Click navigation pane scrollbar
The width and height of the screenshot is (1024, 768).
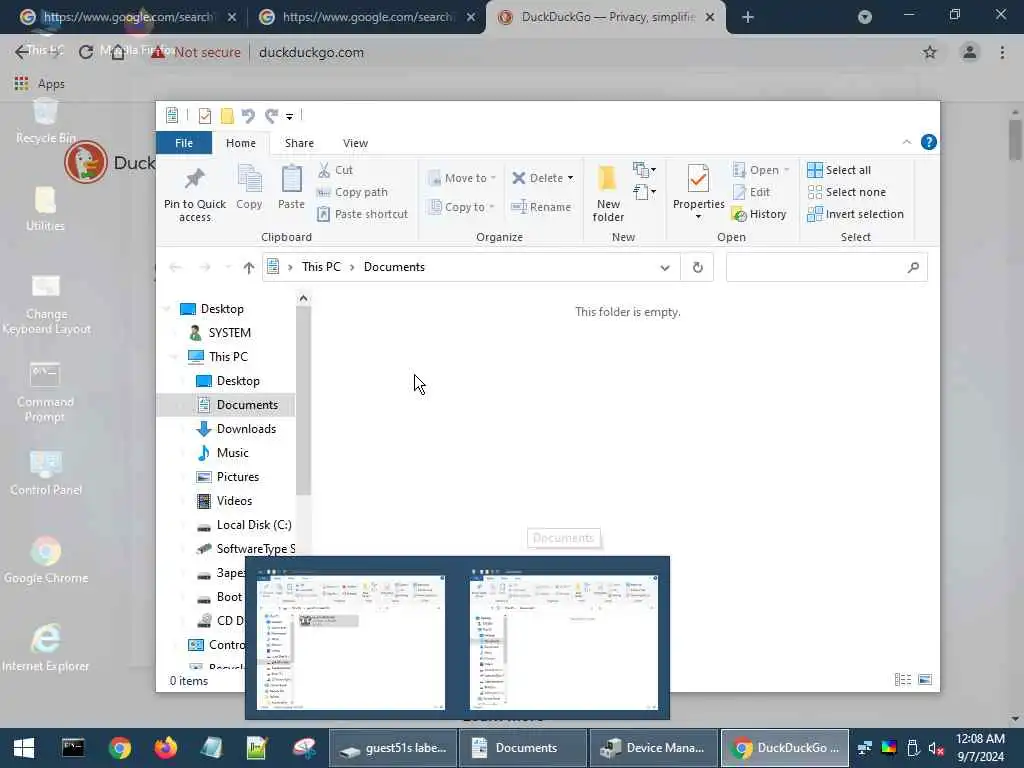click(x=303, y=402)
